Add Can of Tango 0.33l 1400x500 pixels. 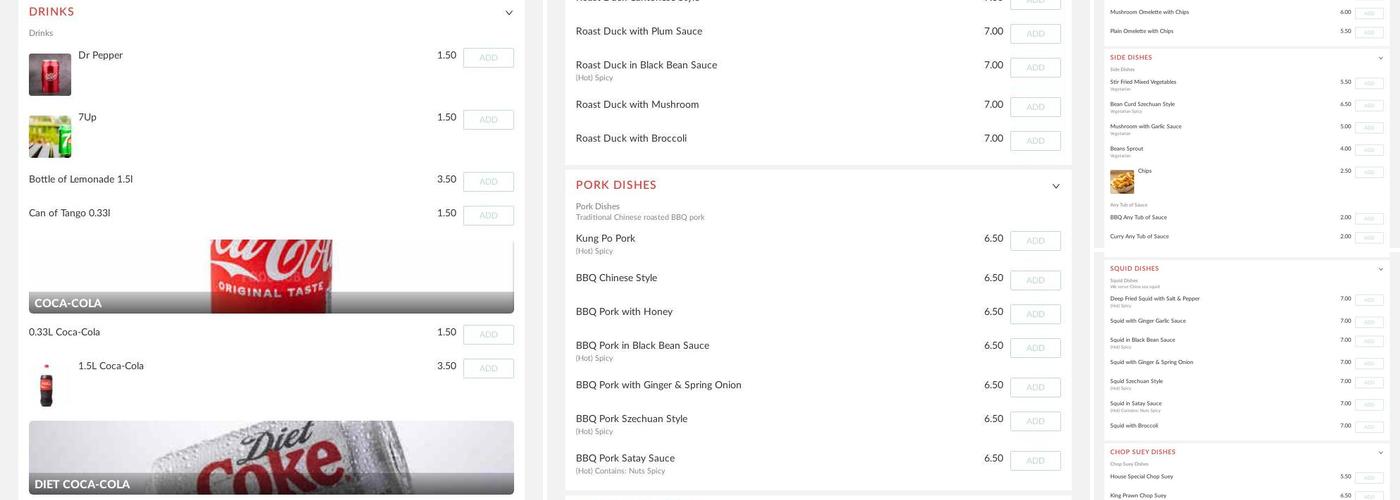[488, 216]
